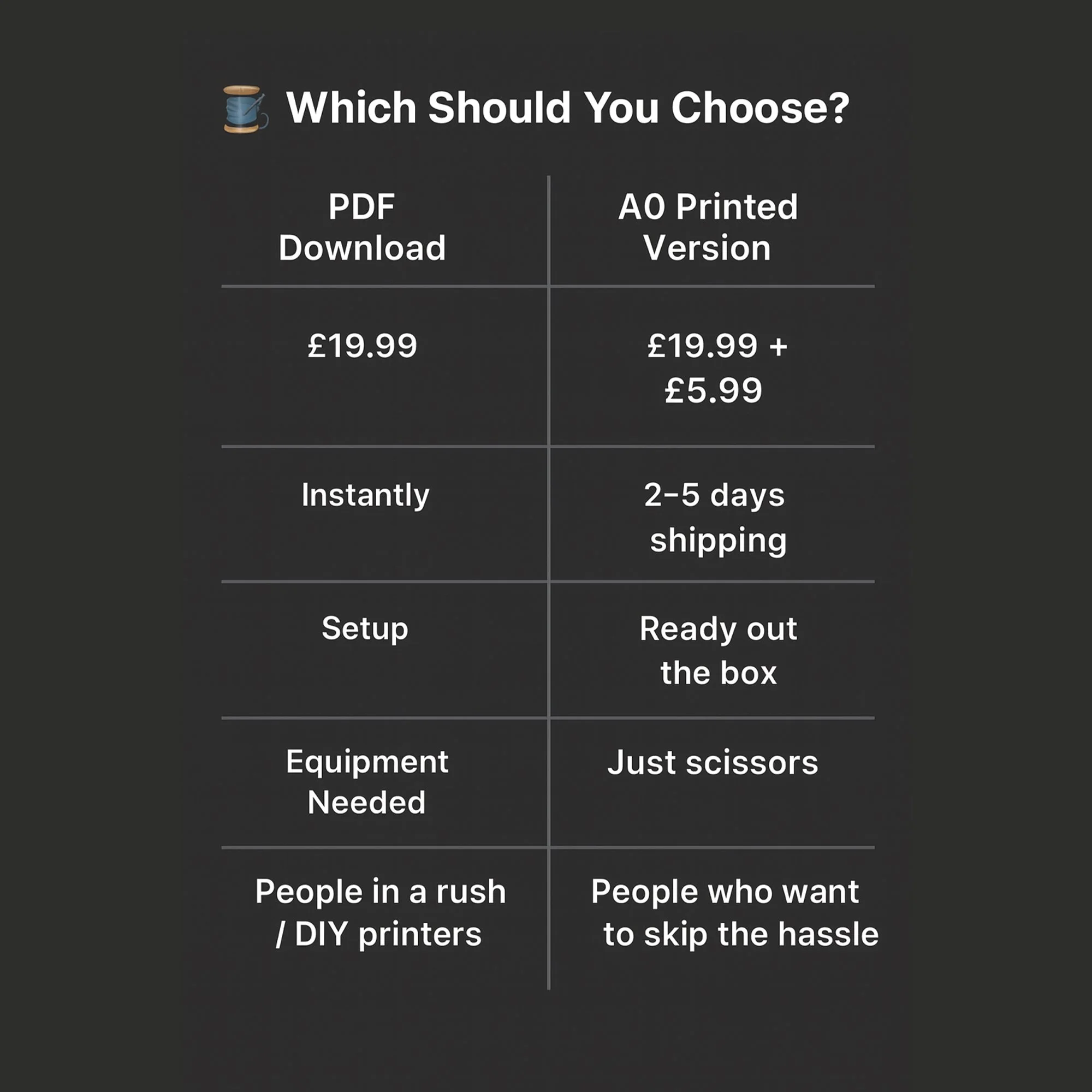The image size is (1092, 1092).
Task: Click the '2–5 days shipping' cell
Action: tap(716, 518)
